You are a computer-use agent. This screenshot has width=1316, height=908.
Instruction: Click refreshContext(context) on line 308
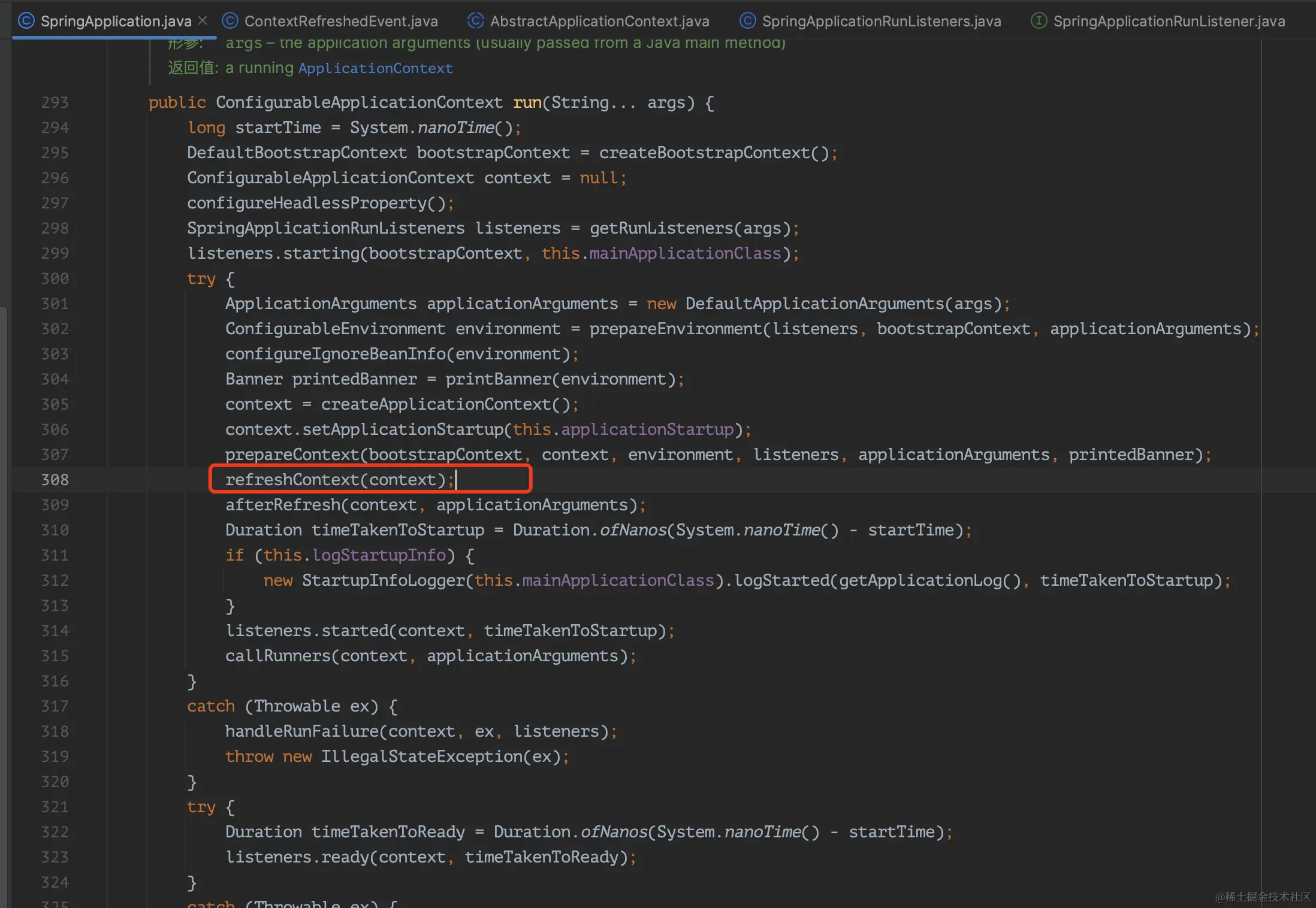tap(336, 480)
